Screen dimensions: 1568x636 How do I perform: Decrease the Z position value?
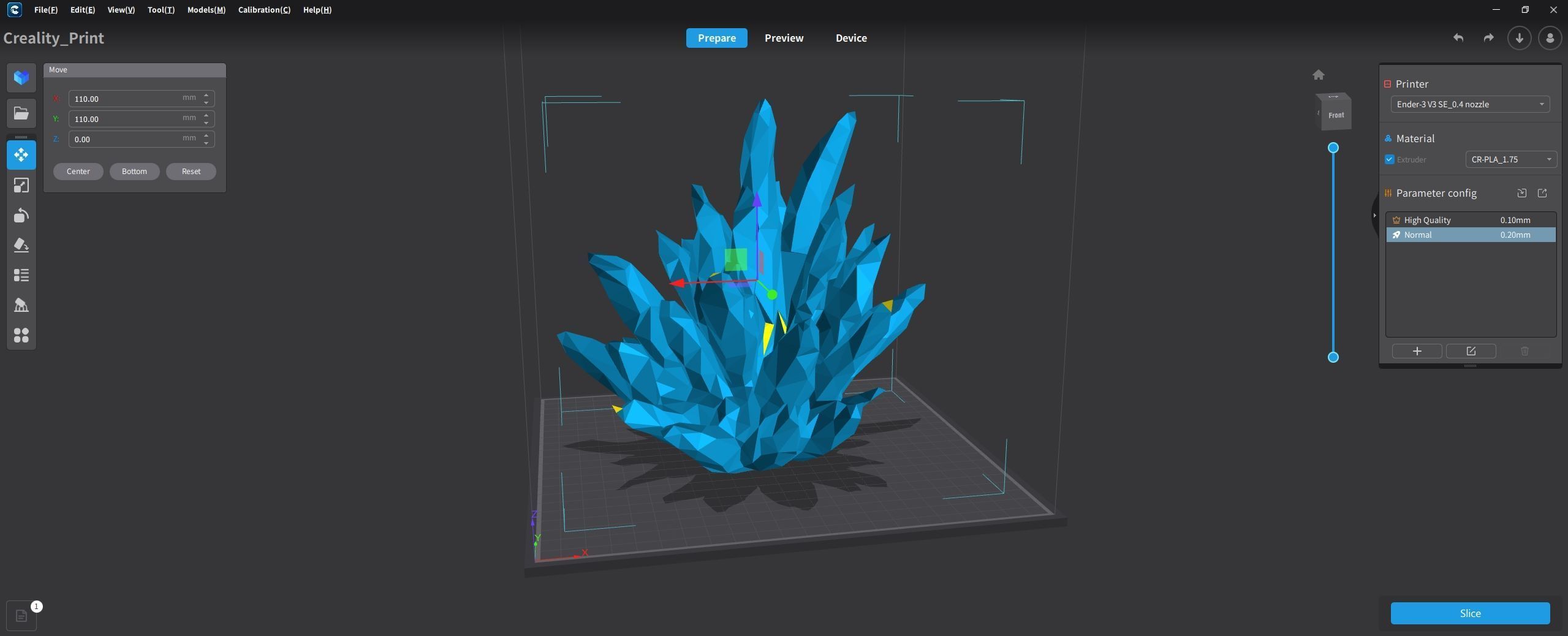206,143
